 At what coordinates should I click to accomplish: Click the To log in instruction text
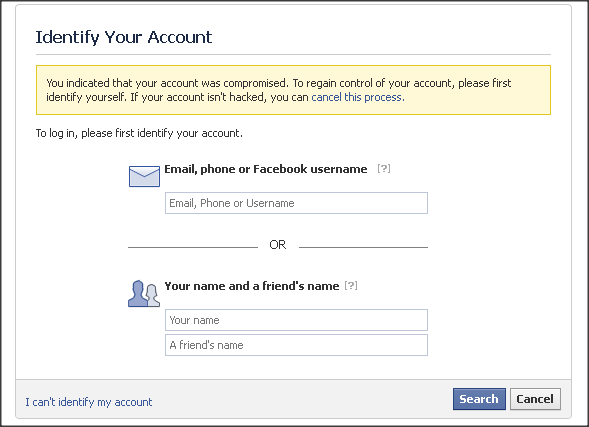click(139, 133)
